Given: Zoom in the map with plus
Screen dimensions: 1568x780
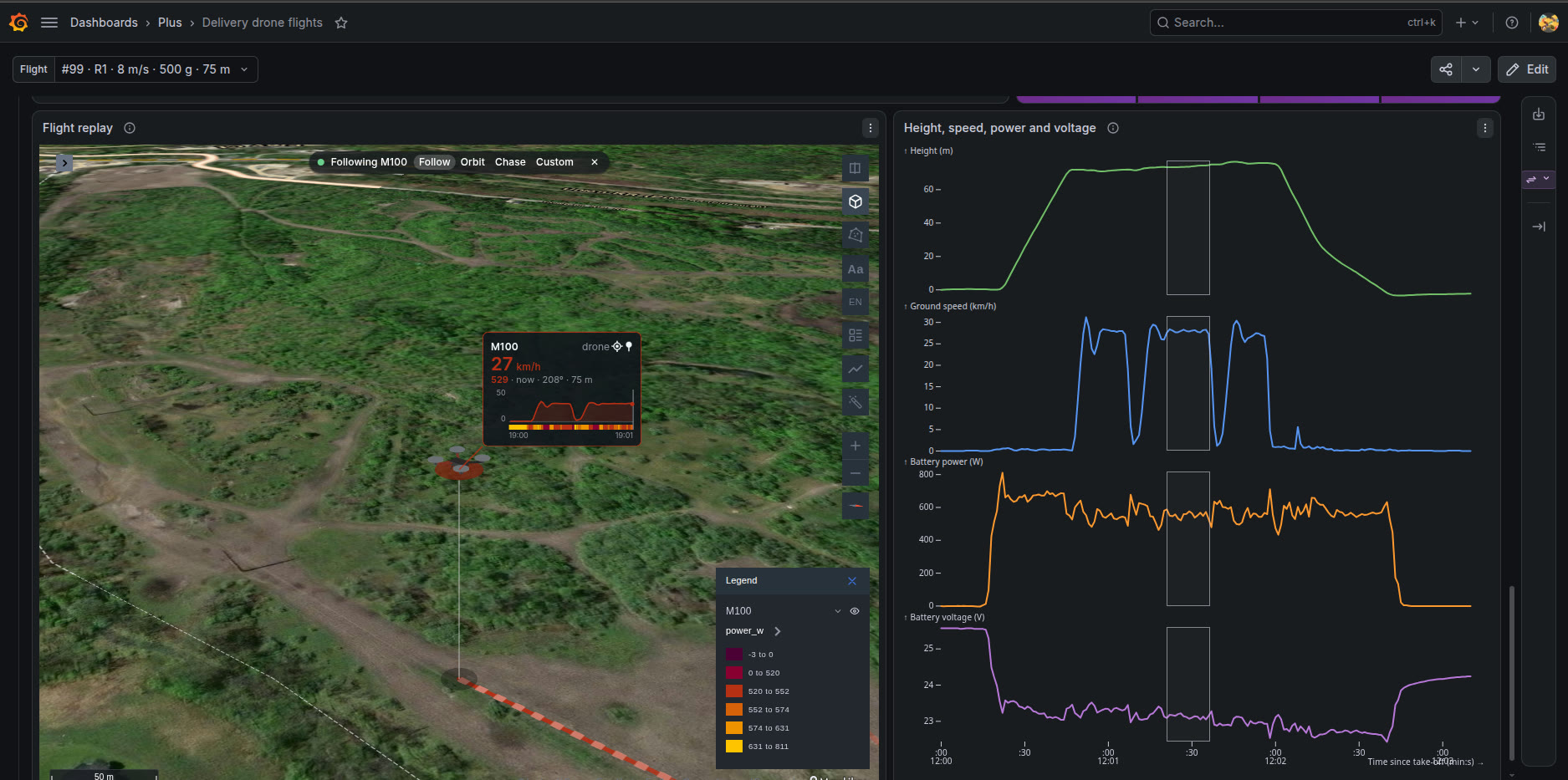Looking at the screenshot, I should 855,446.
